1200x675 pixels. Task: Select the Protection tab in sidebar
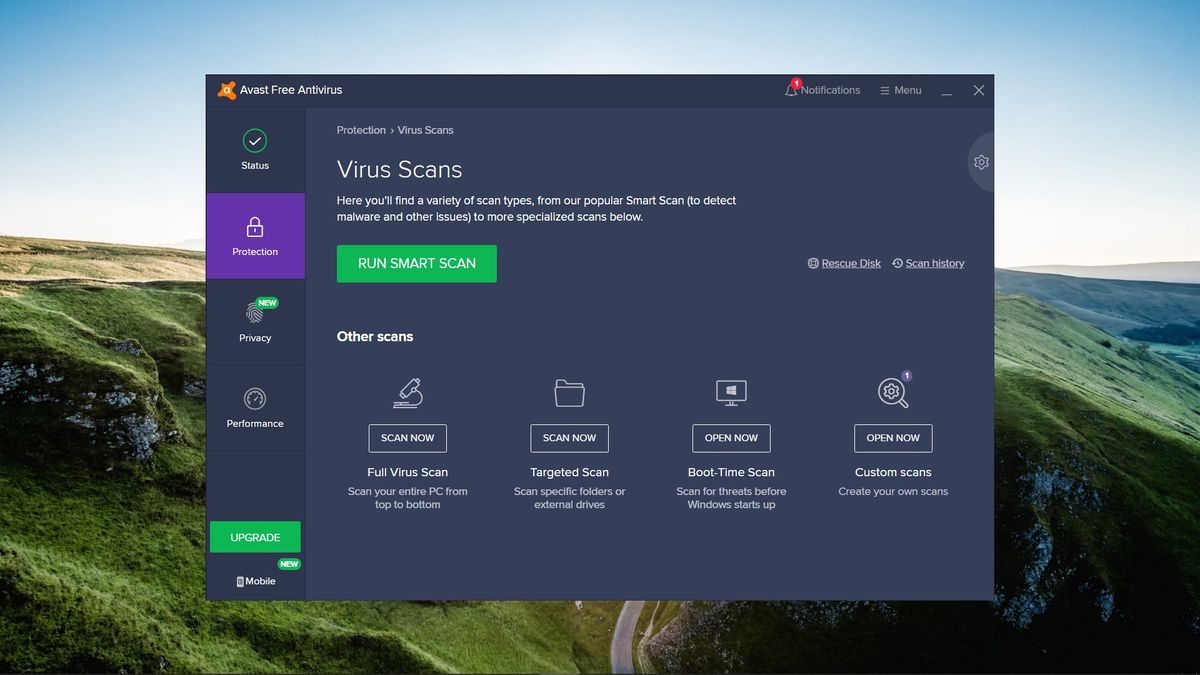(x=255, y=236)
